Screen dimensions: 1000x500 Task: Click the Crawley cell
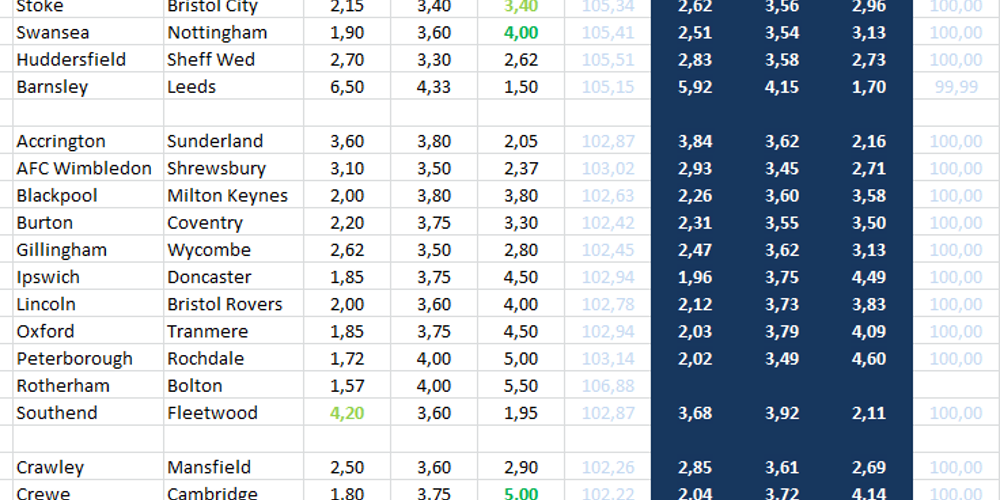click(88, 467)
